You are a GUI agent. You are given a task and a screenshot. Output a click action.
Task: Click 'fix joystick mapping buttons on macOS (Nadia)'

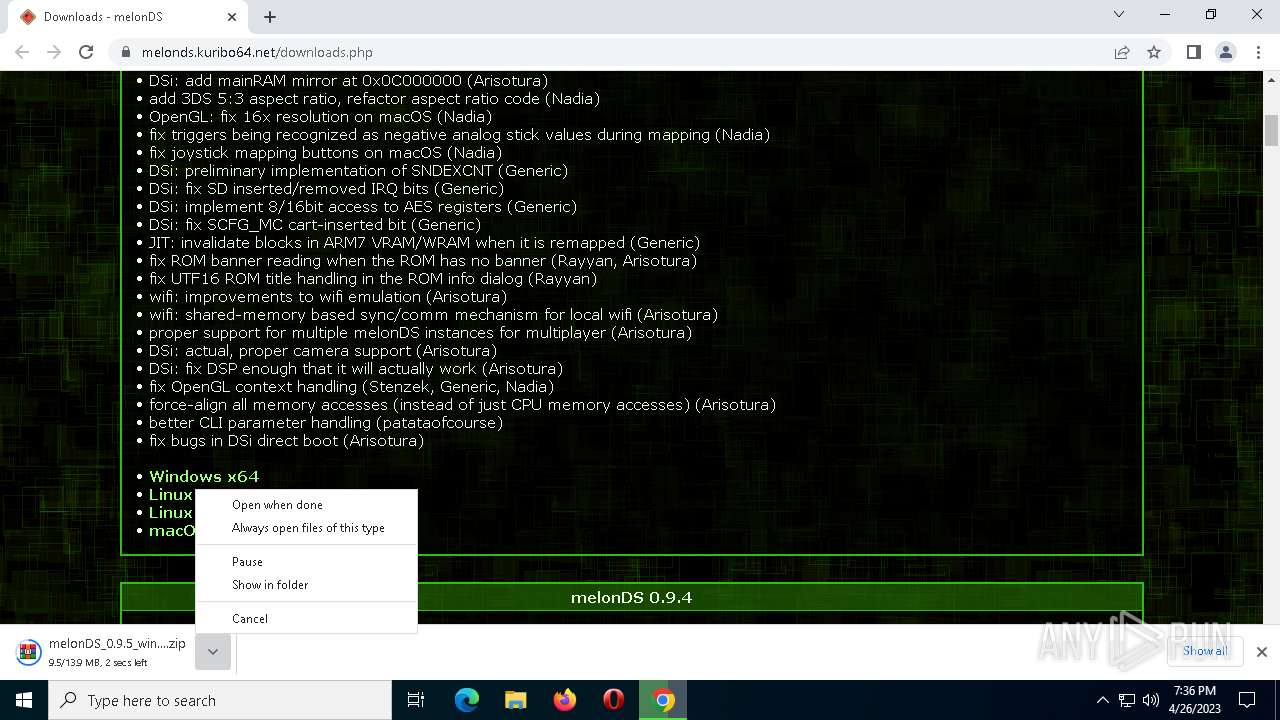[x=325, y=153]
